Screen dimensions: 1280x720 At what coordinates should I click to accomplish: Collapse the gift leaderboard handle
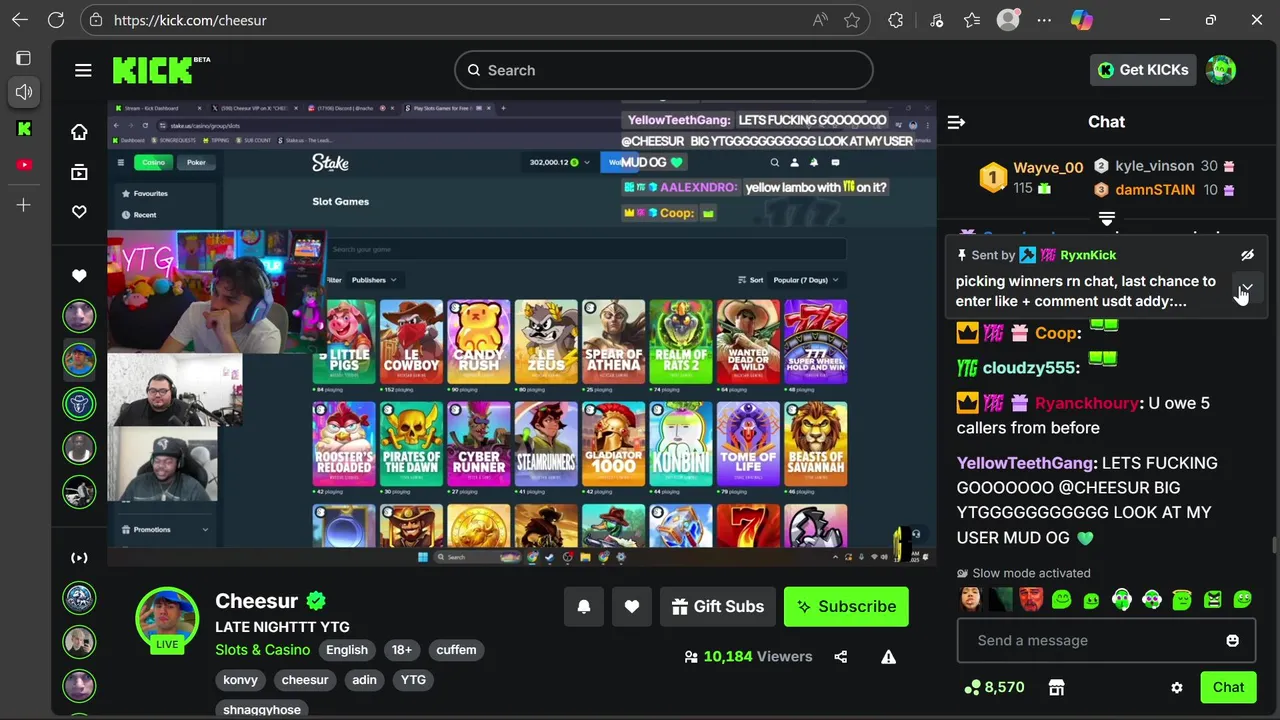(x=1107, y=218)
